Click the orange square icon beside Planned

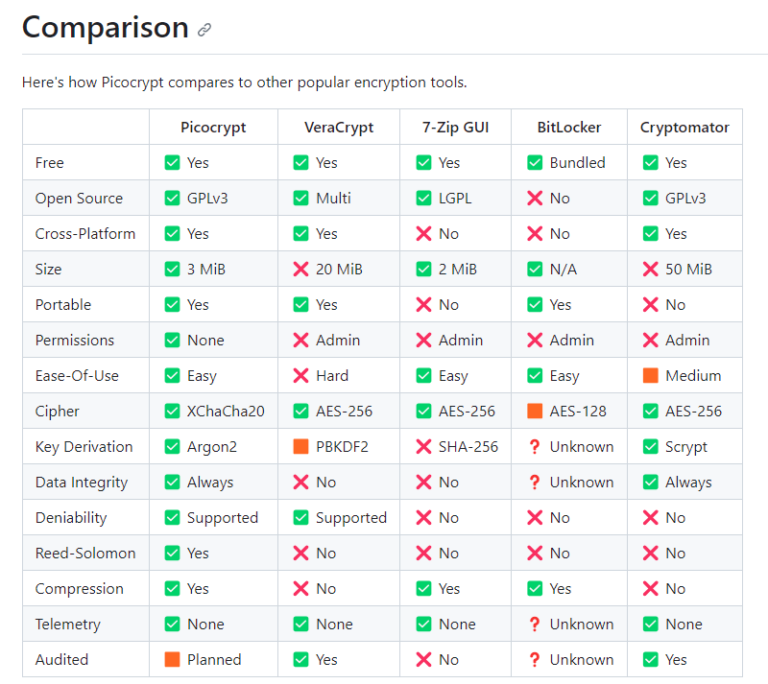tap(172, 660)
